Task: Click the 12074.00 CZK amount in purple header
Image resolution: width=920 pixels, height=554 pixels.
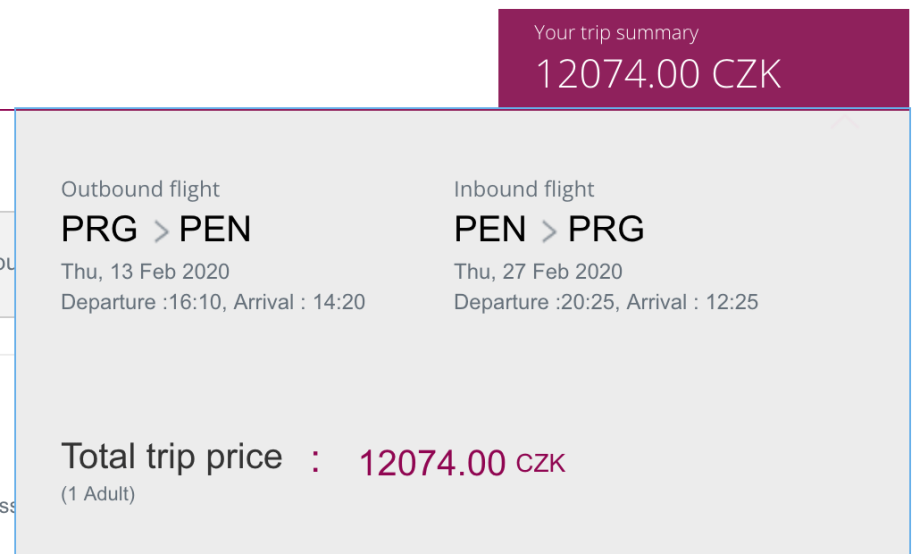Action: 658,75
